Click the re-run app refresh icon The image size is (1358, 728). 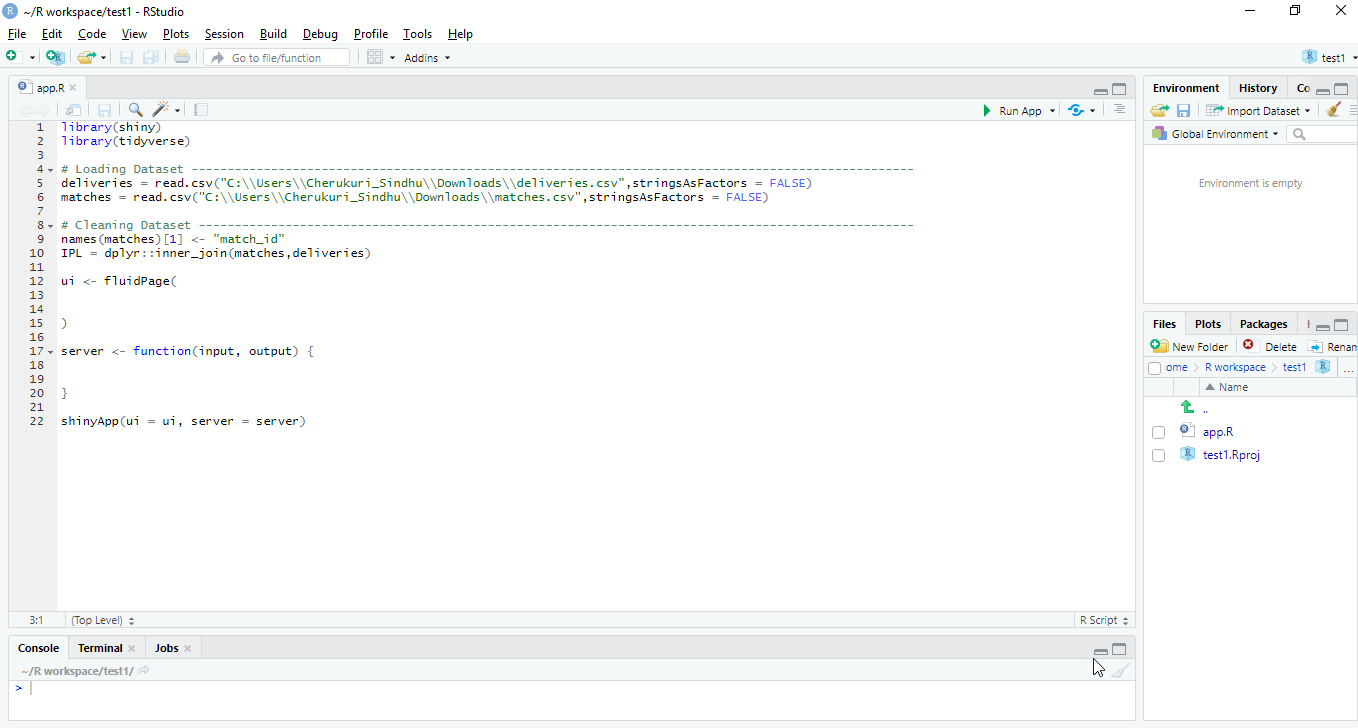1074,110
